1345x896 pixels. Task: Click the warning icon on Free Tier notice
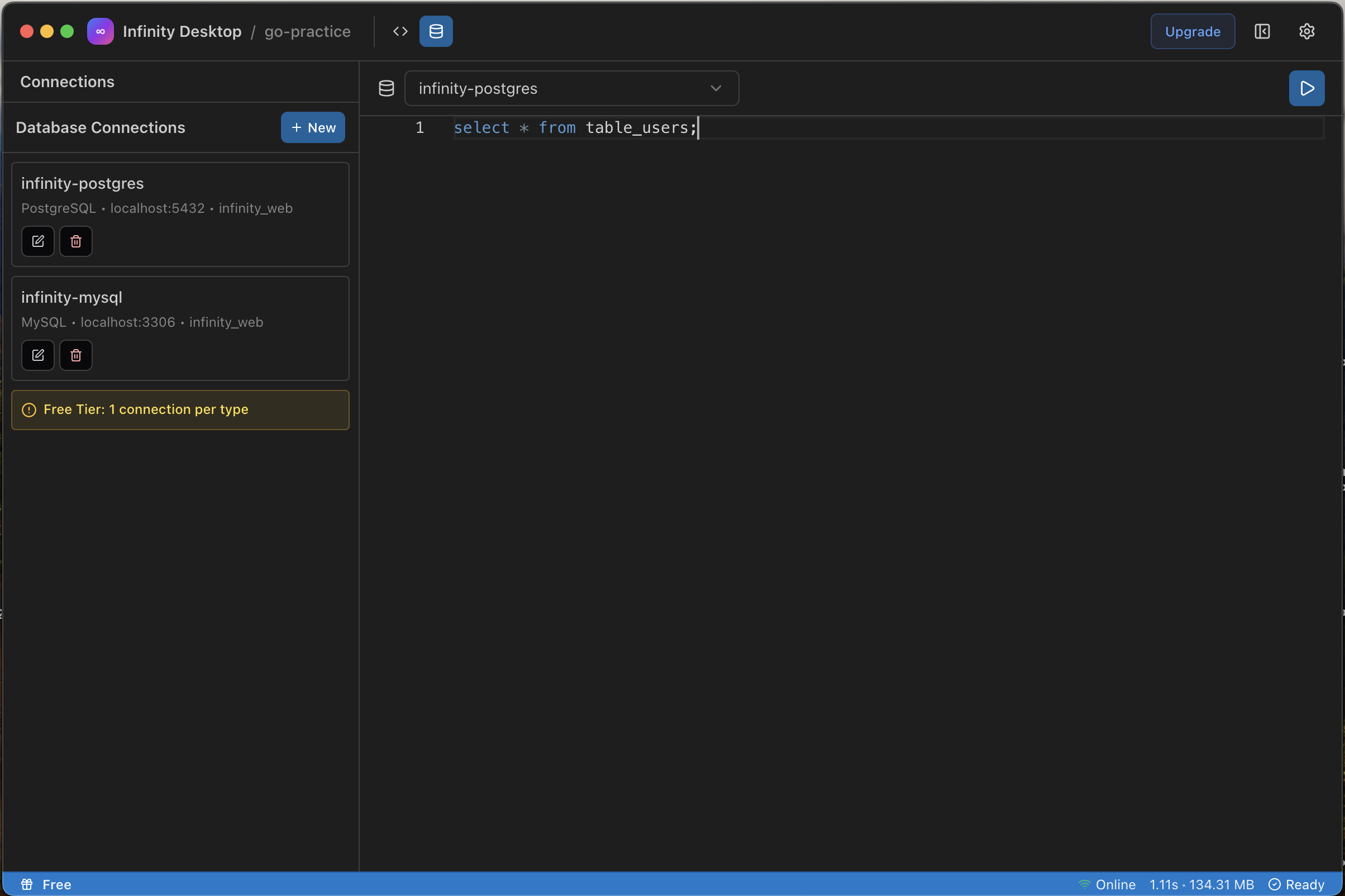(28, 409)
